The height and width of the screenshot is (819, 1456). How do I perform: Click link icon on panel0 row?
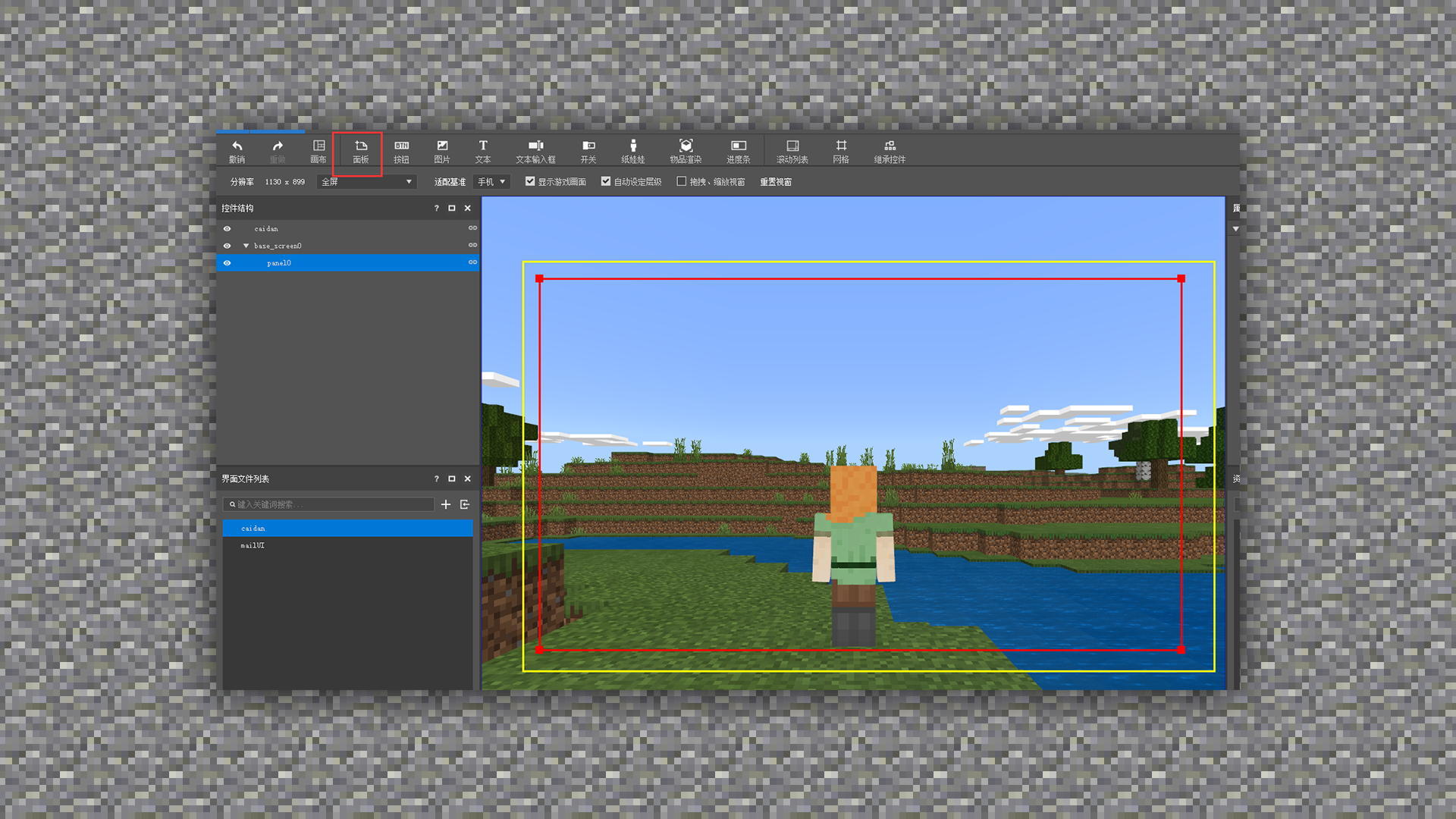(472, 262)
